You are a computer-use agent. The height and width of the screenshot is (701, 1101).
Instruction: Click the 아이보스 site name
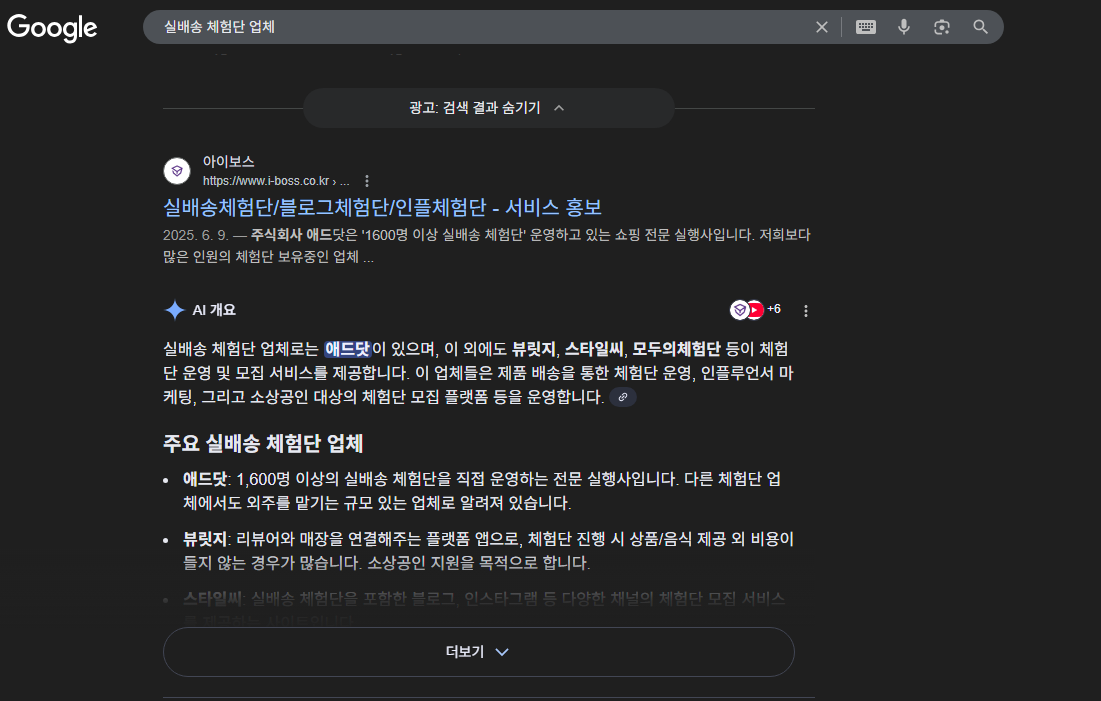pyautogui.click(x=228, y=162)
